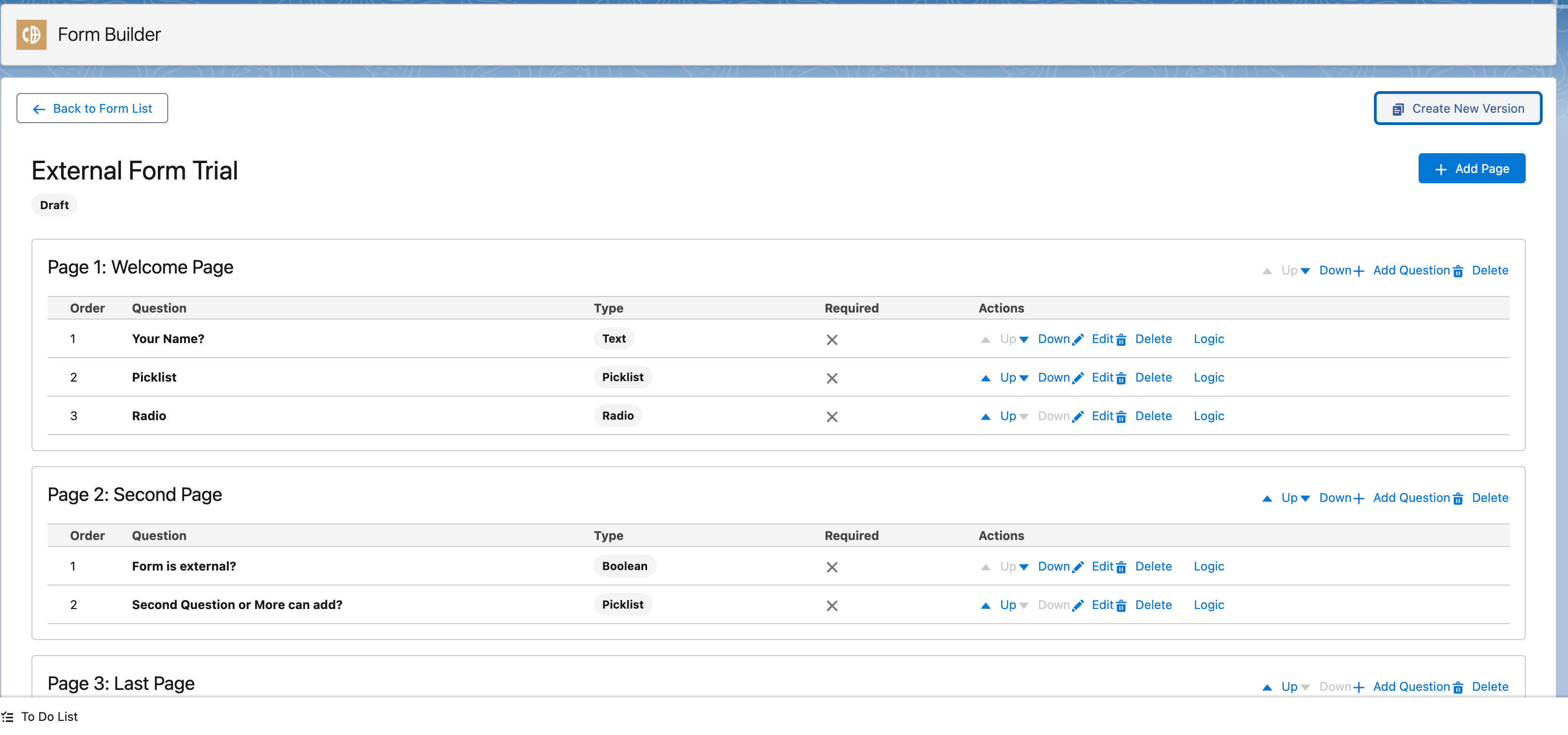Move Page 3 up using its up arrow icon

[x=1267, y=687]
